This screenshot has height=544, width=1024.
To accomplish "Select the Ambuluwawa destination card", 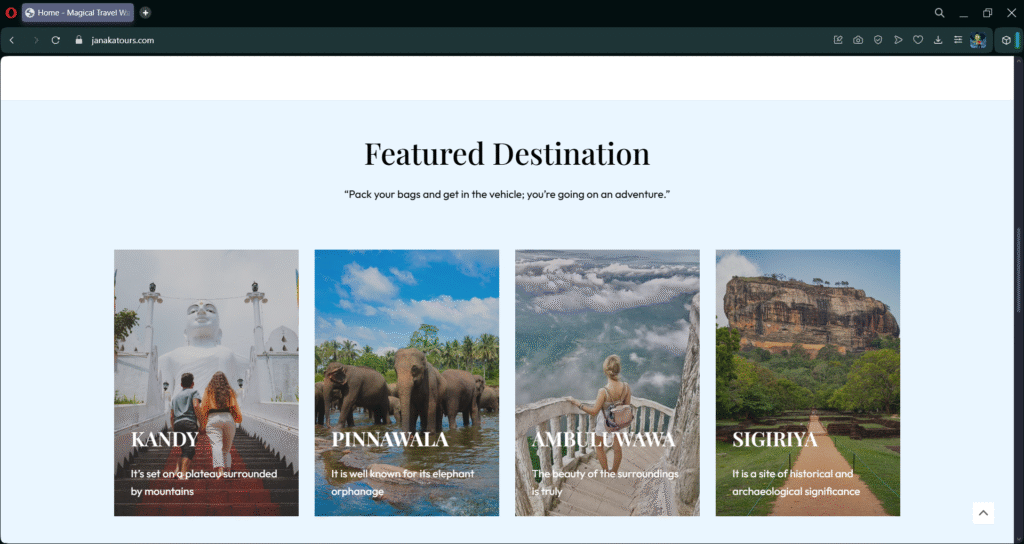I will (x=607, y=383).
